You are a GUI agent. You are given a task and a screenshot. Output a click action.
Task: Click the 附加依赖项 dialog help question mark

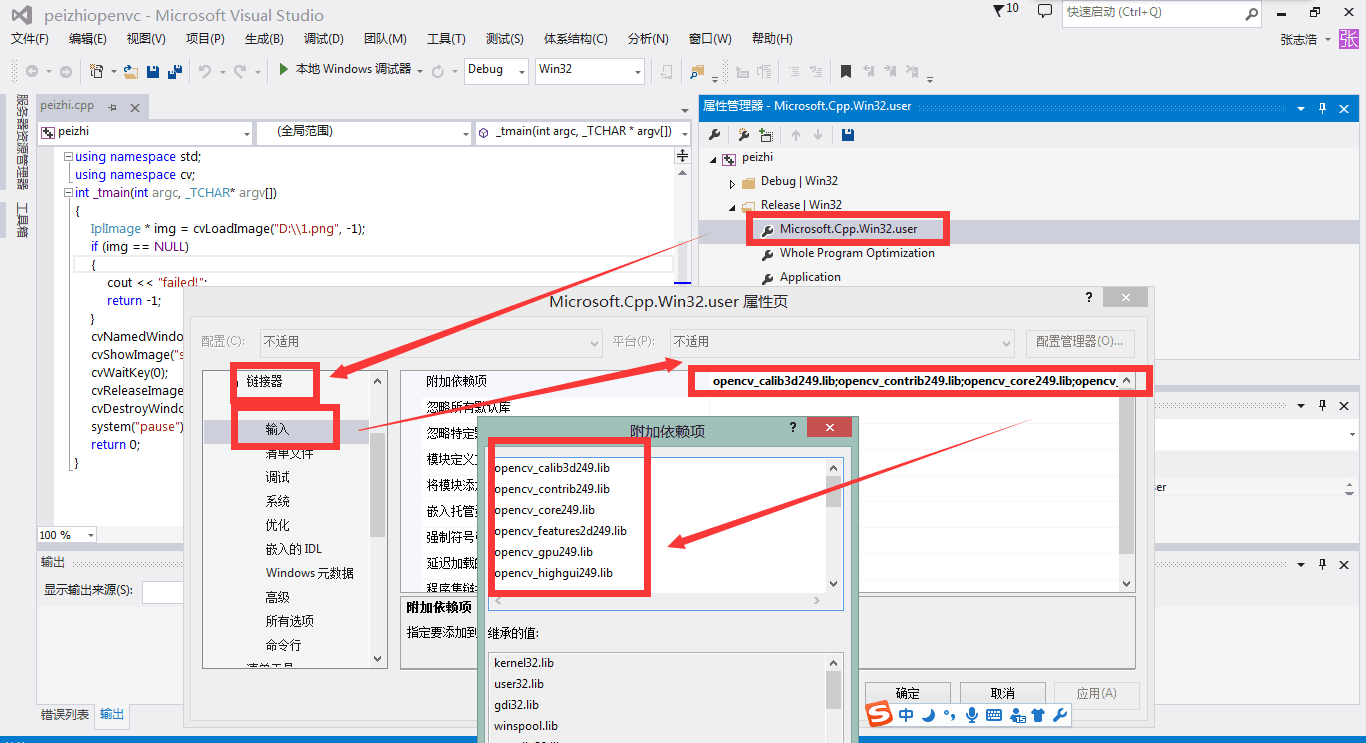[x=793, y=427]
